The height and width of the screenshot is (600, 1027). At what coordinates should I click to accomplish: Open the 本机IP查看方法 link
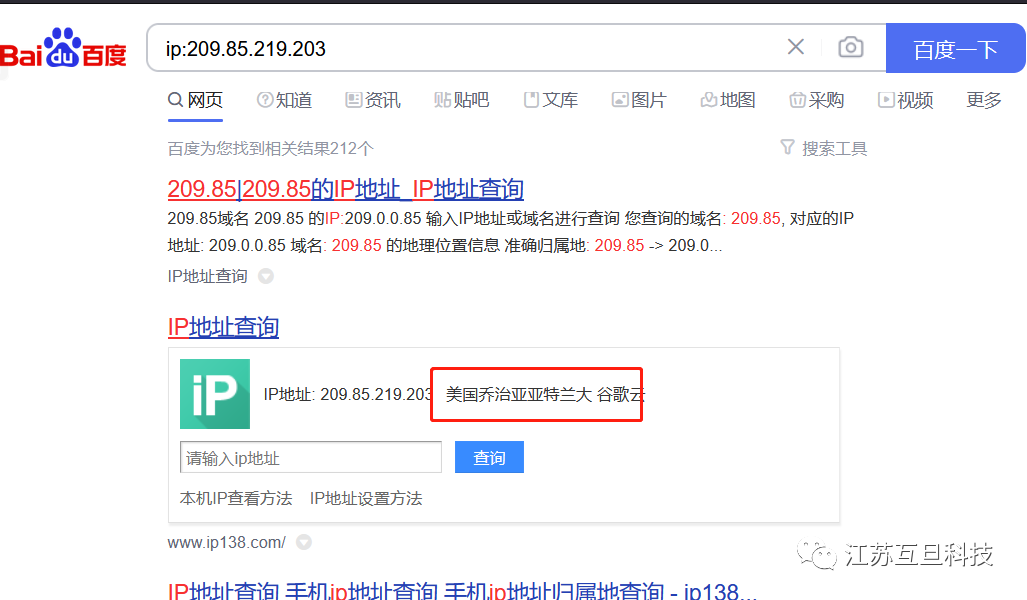(x=236, y=498)
